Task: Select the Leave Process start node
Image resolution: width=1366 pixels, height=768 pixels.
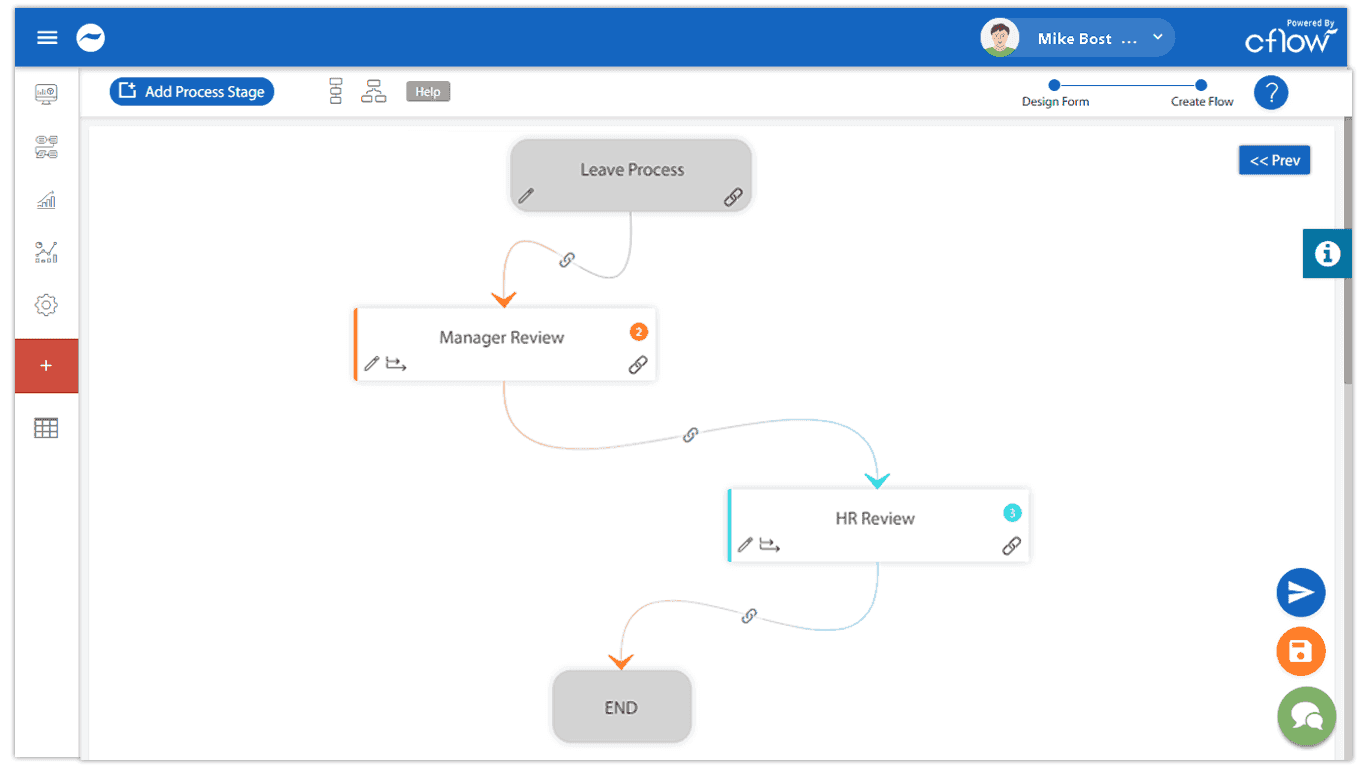Action: (x=631, y=175)
